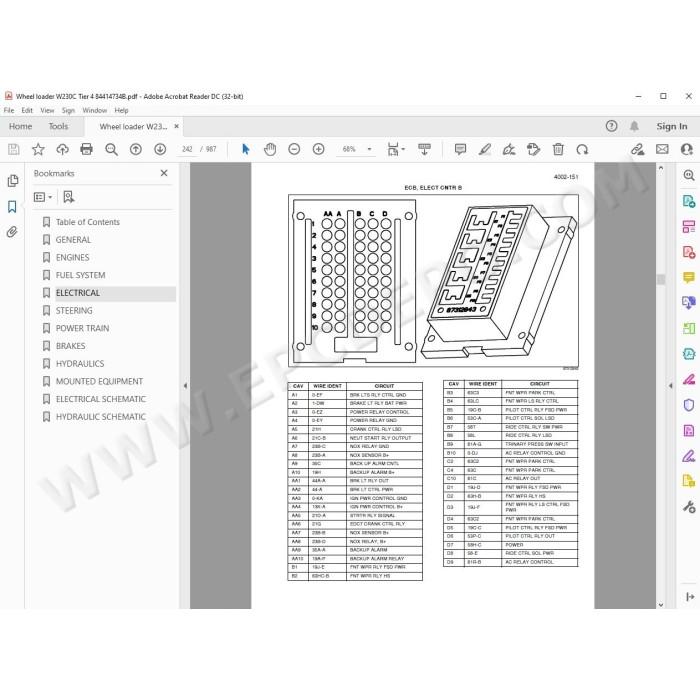700x700 pixels.
Task: Print the document with printer icon
Action: [x=87, y=149]
